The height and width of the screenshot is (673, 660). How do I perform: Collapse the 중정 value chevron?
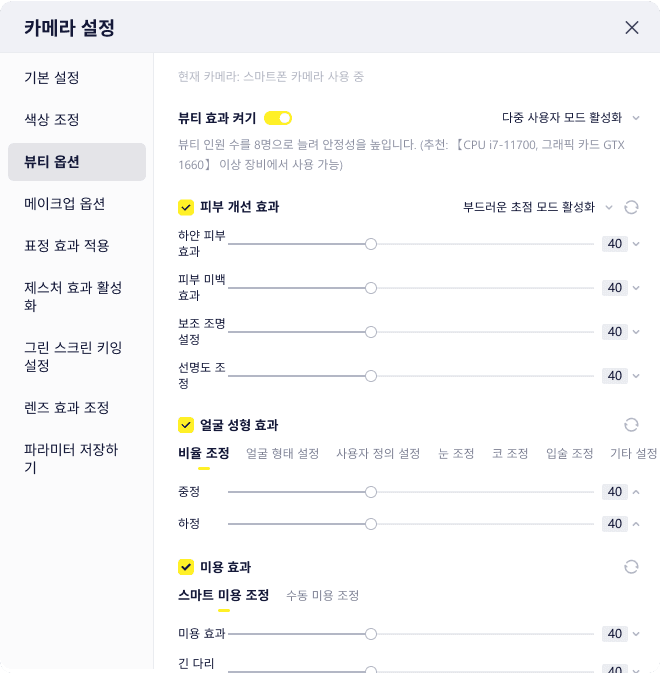(x=636, y=492)
